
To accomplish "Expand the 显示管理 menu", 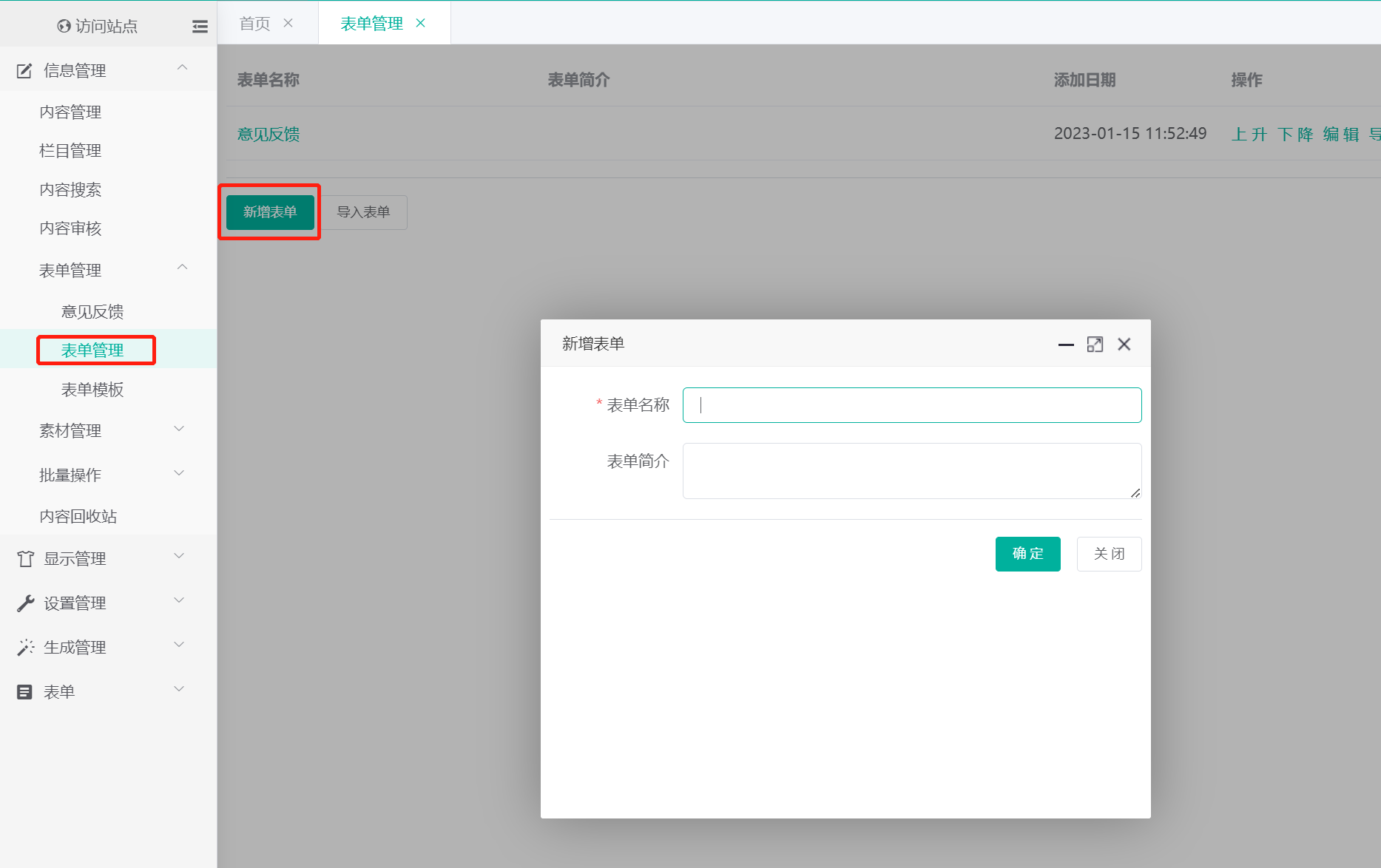I will [179, 557].
